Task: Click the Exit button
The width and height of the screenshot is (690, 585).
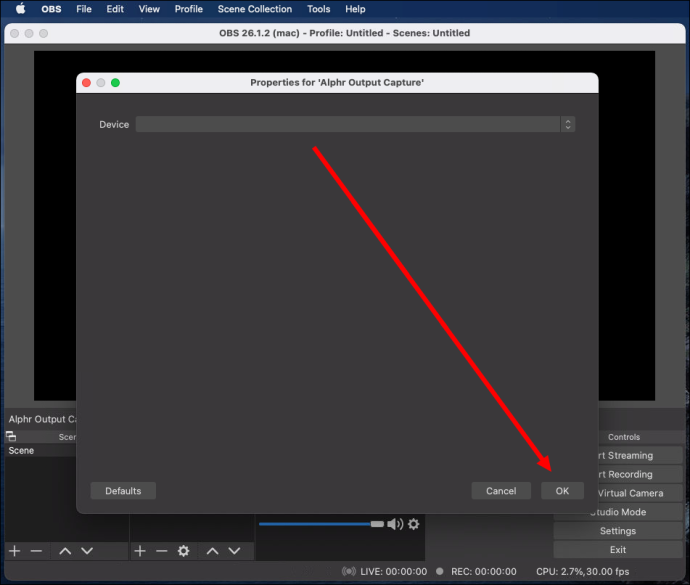Action: [x=618, y=550]
